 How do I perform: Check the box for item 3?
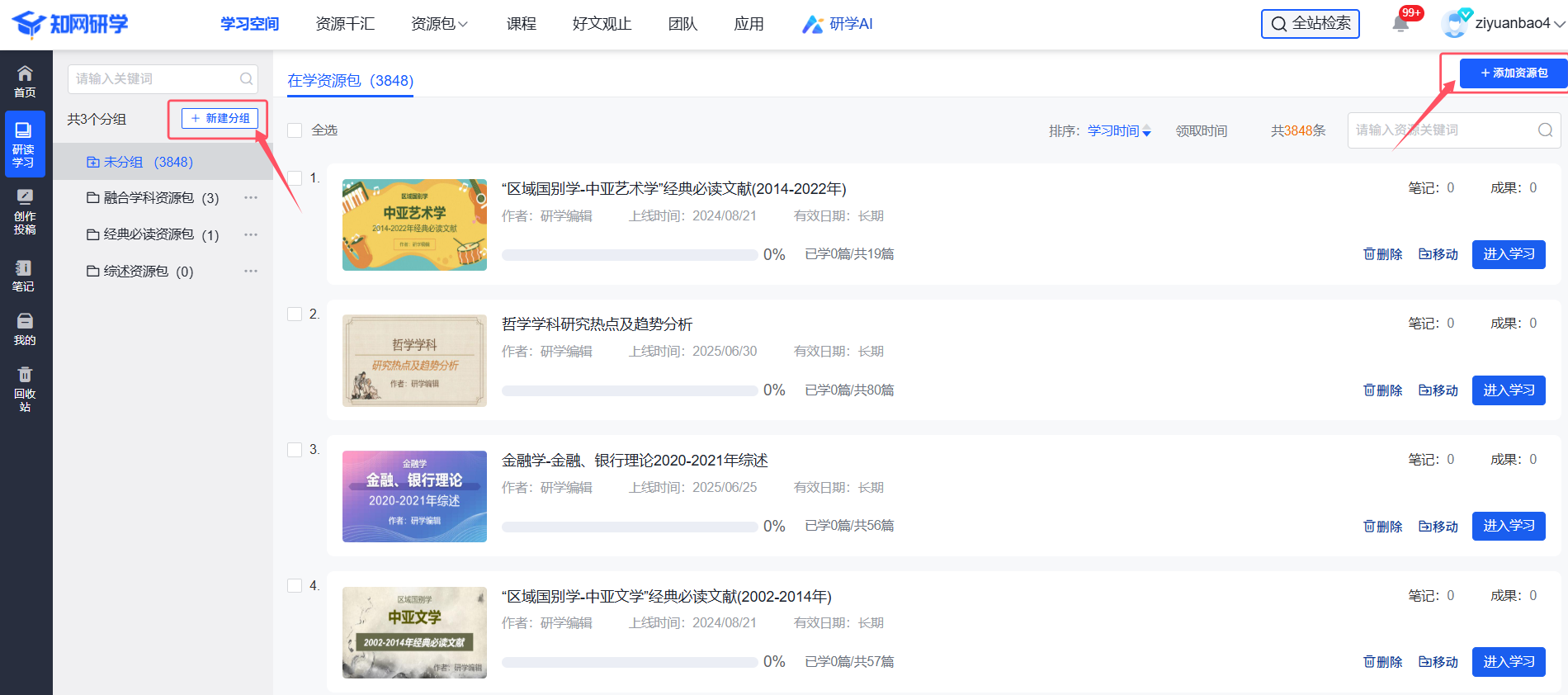[295, 450]
